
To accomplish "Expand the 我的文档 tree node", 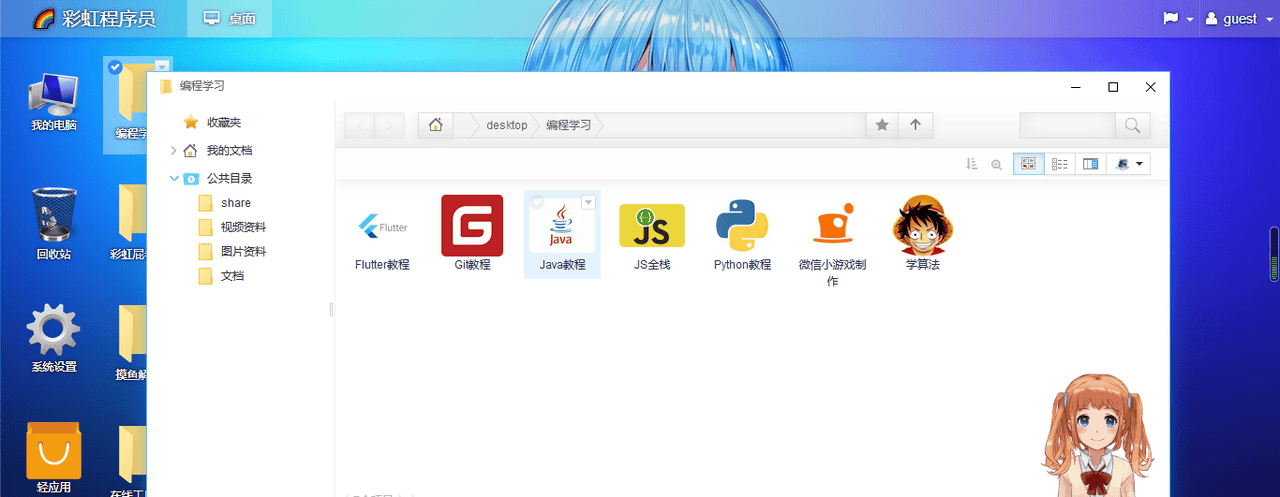I will tap(174, 151).
